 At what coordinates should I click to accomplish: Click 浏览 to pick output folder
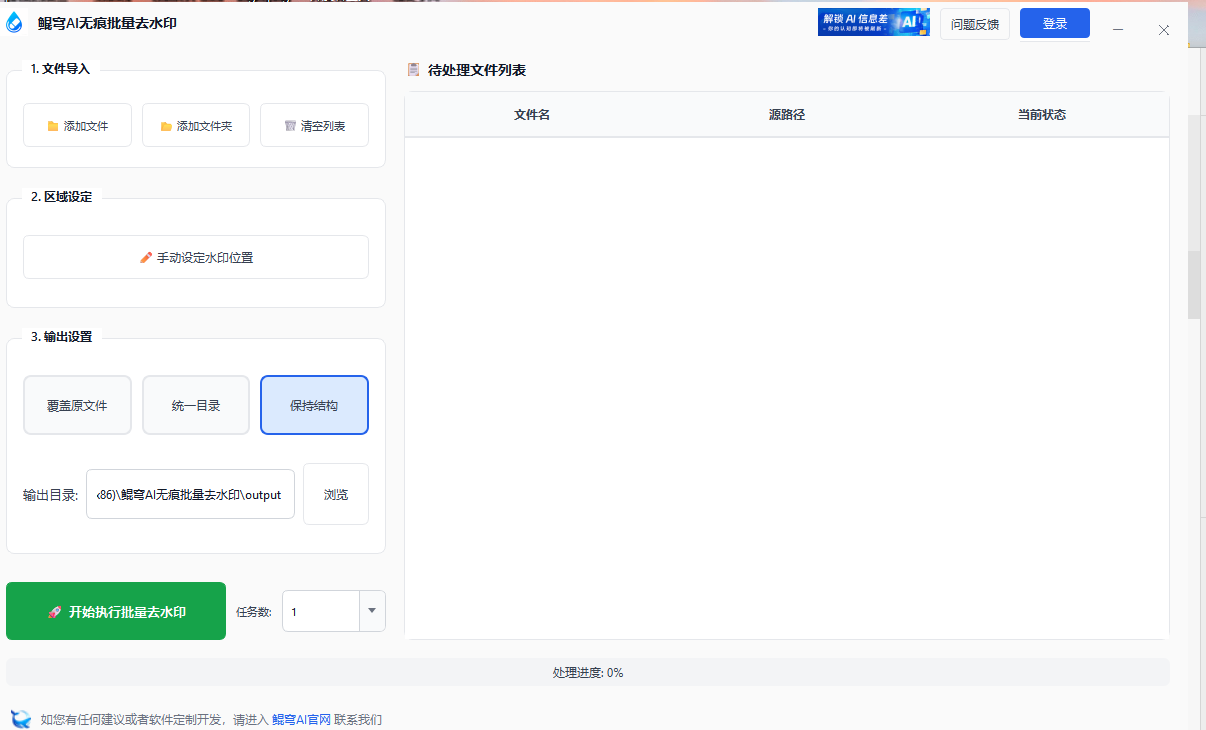335,493
